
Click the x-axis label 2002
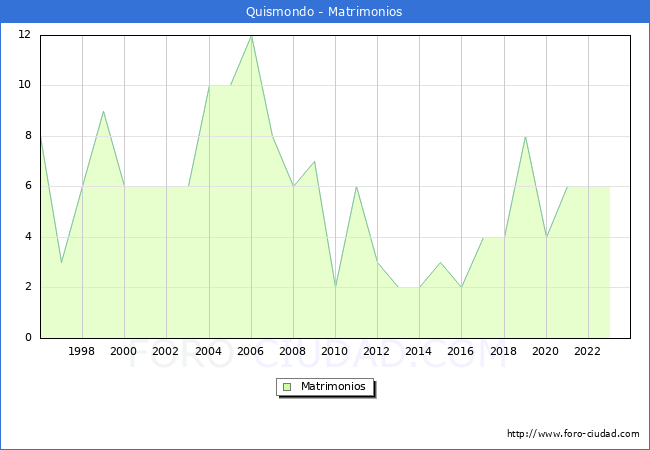click(x=165, y=351)
